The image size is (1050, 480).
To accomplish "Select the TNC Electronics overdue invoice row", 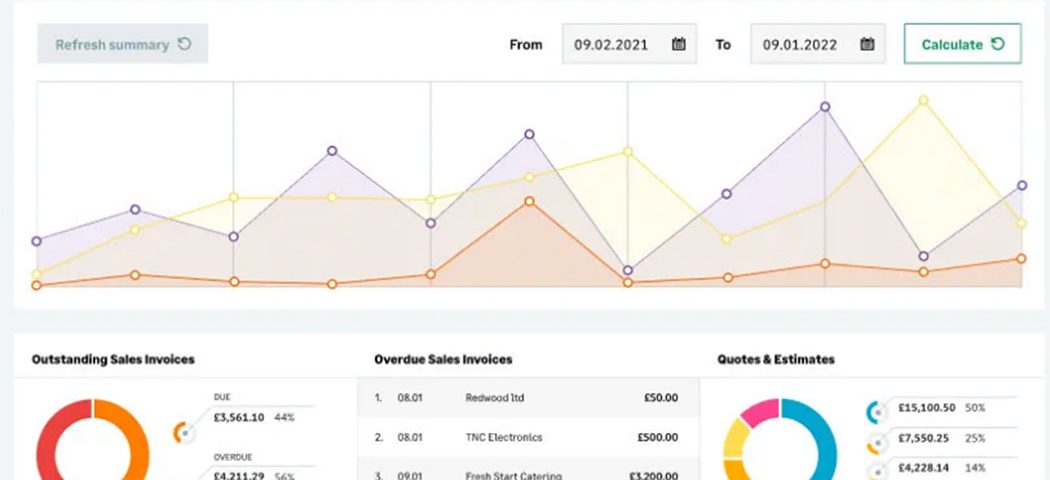I will (x=528, y=438).
